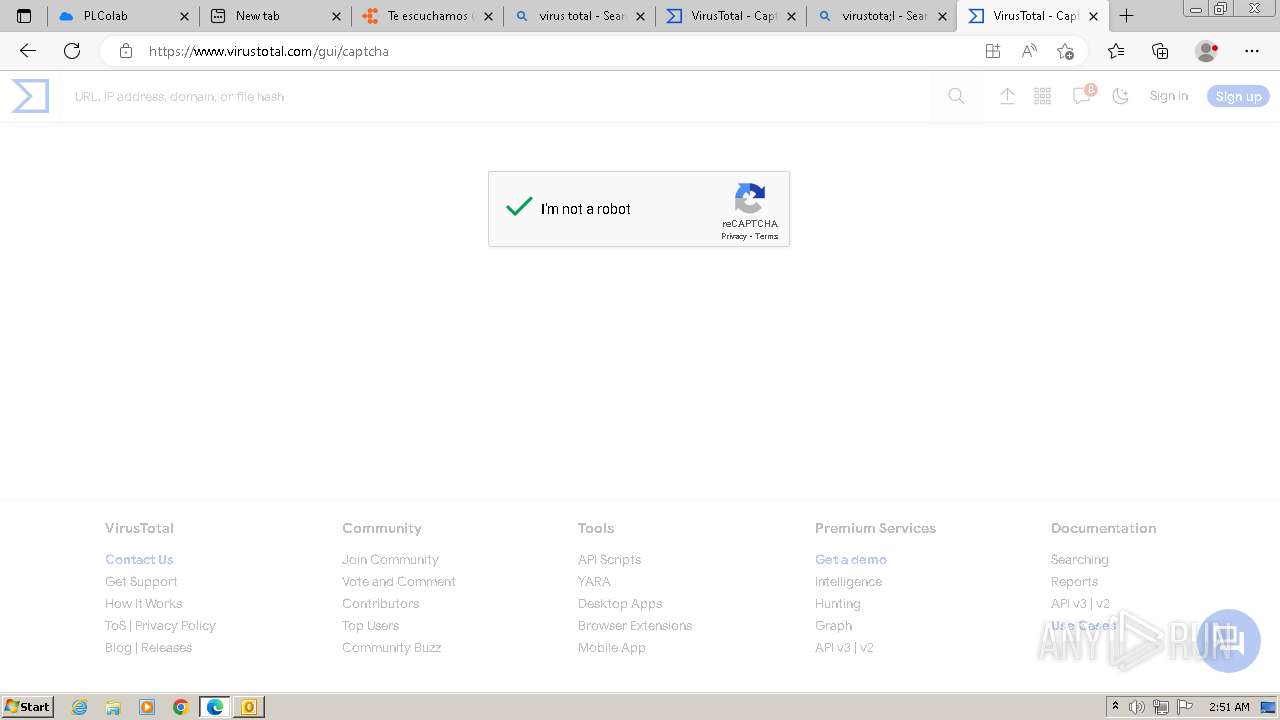1280x720 pixels.
Task: Switch to the New tab tab
Action: 275,16
